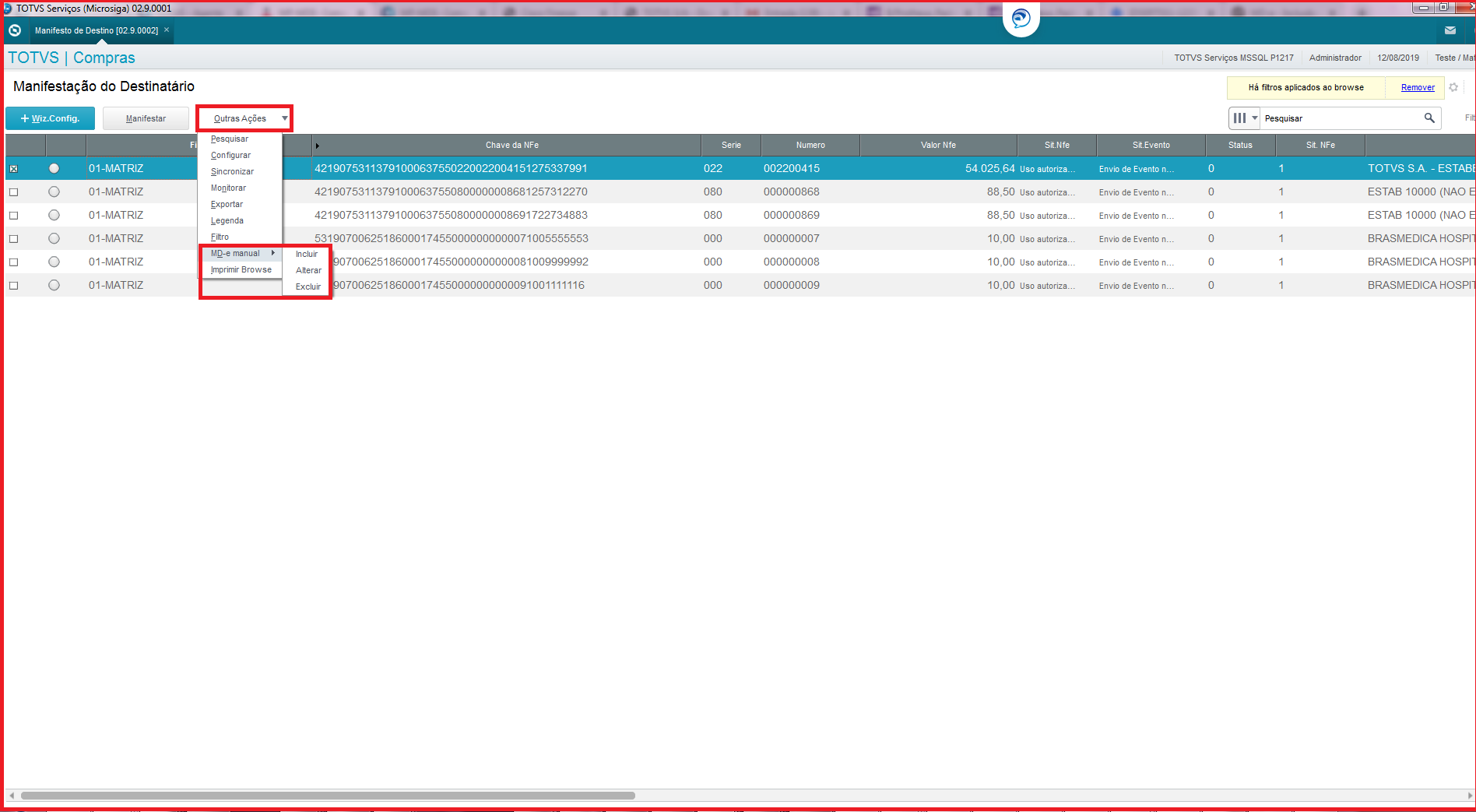Choose Configurar menu entry
Image resolution: width=1476 pixels, height=812 pixels.
(230, 155)
